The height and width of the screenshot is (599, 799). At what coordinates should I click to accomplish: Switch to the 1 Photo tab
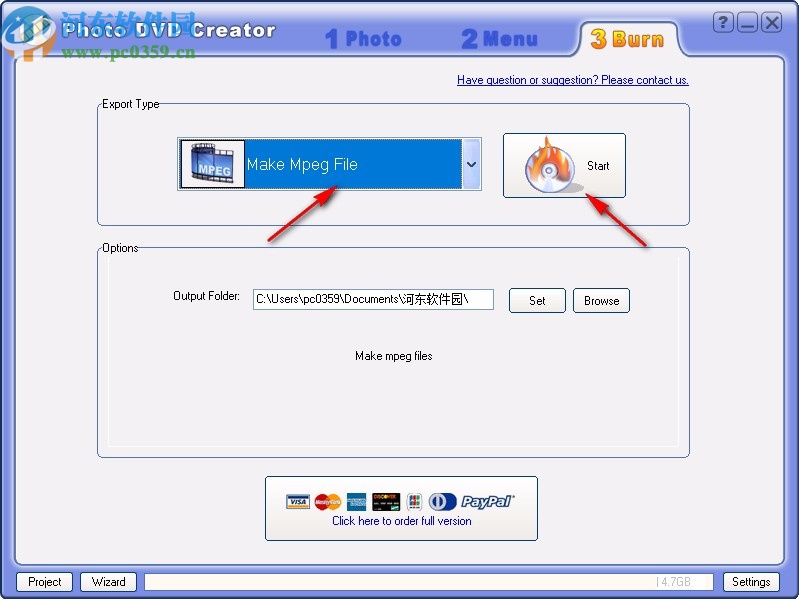click(363, 39)
